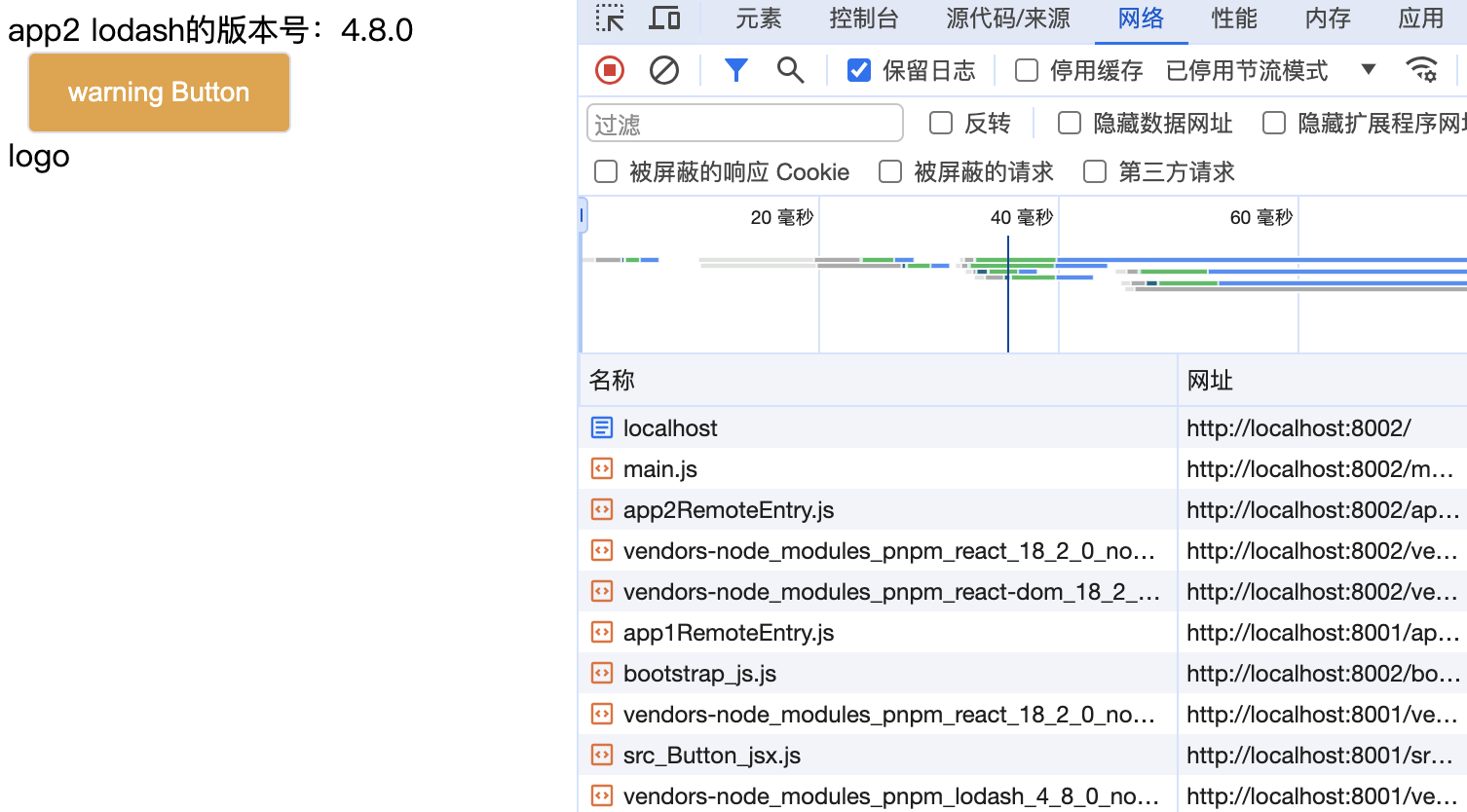Image resolution: width=1467 pixels, height=812 pixels.
Task: Switch to the 源代码/来源 tab
Action: pyautogui.click(x=1008, y=18)
